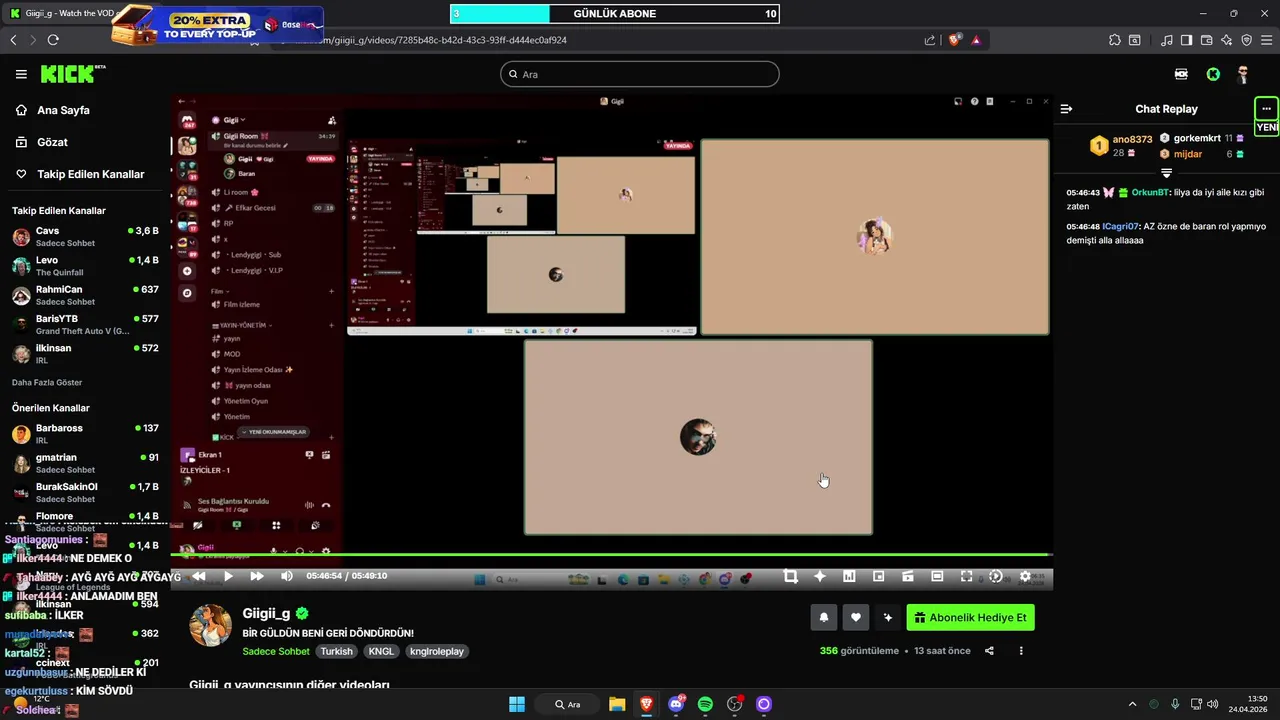Open the gmatrian recommended channel

(x=85, y=463)
